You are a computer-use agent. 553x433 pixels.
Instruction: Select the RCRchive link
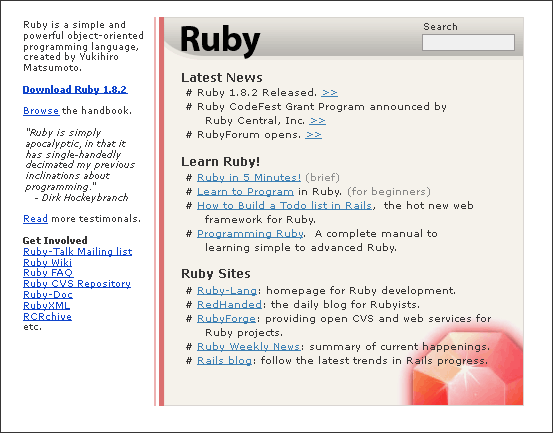(x=47, y=317)
